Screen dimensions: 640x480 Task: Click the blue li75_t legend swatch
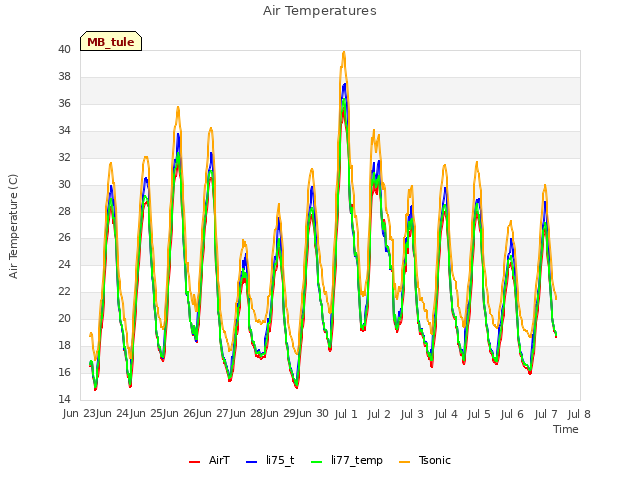(x=252, y=462)
